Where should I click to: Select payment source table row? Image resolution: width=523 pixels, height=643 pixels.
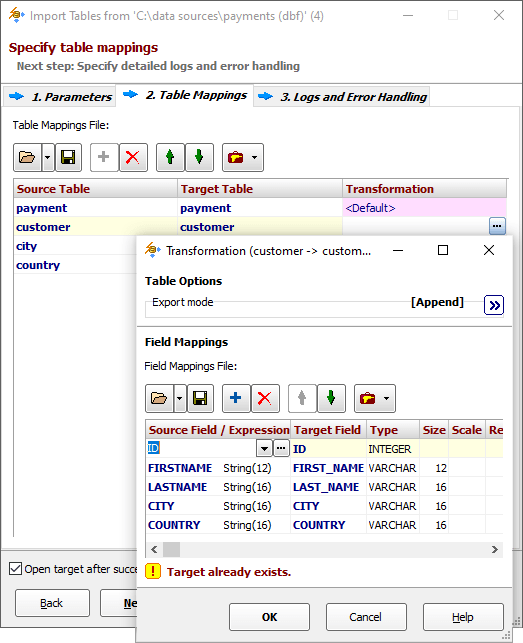point(96,208)
